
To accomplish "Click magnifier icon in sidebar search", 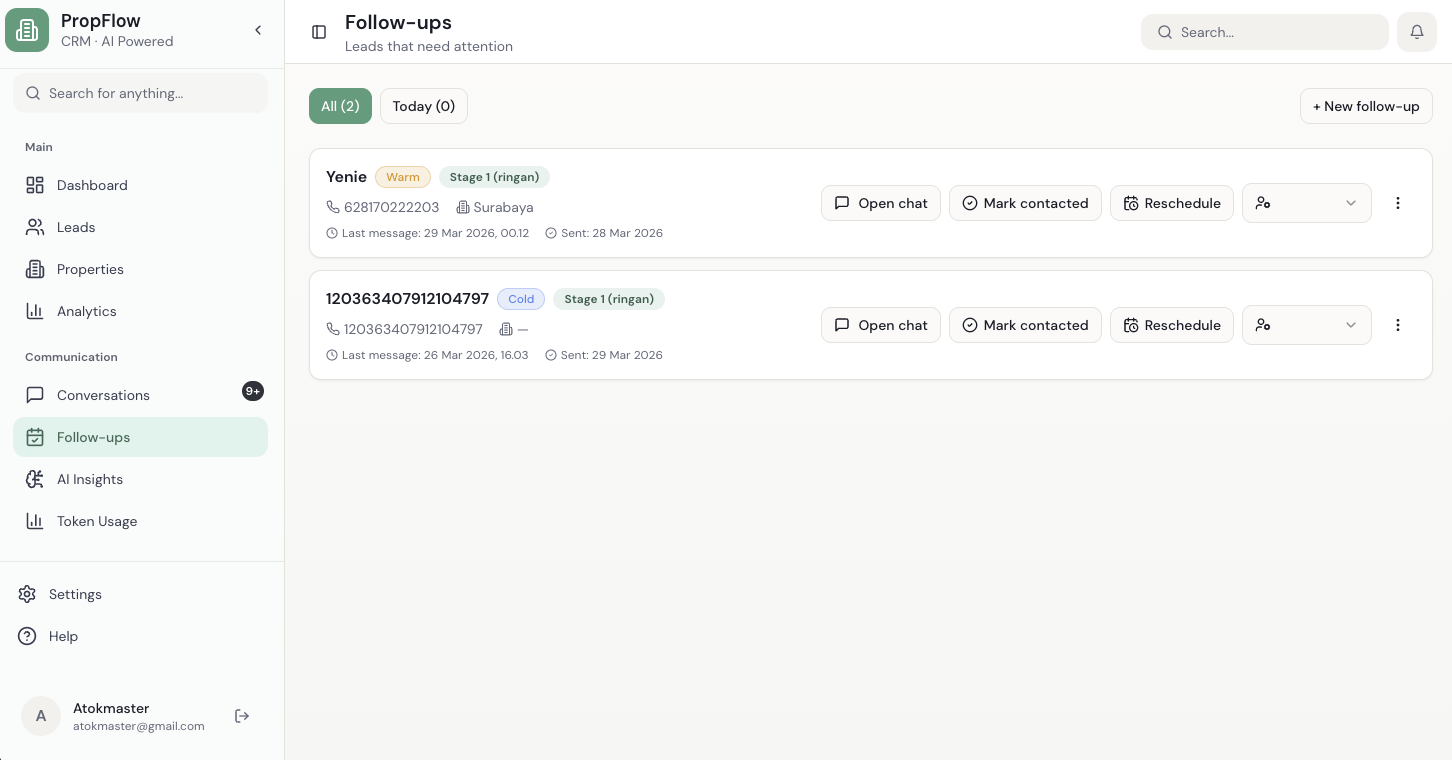I will click(34, 93).
